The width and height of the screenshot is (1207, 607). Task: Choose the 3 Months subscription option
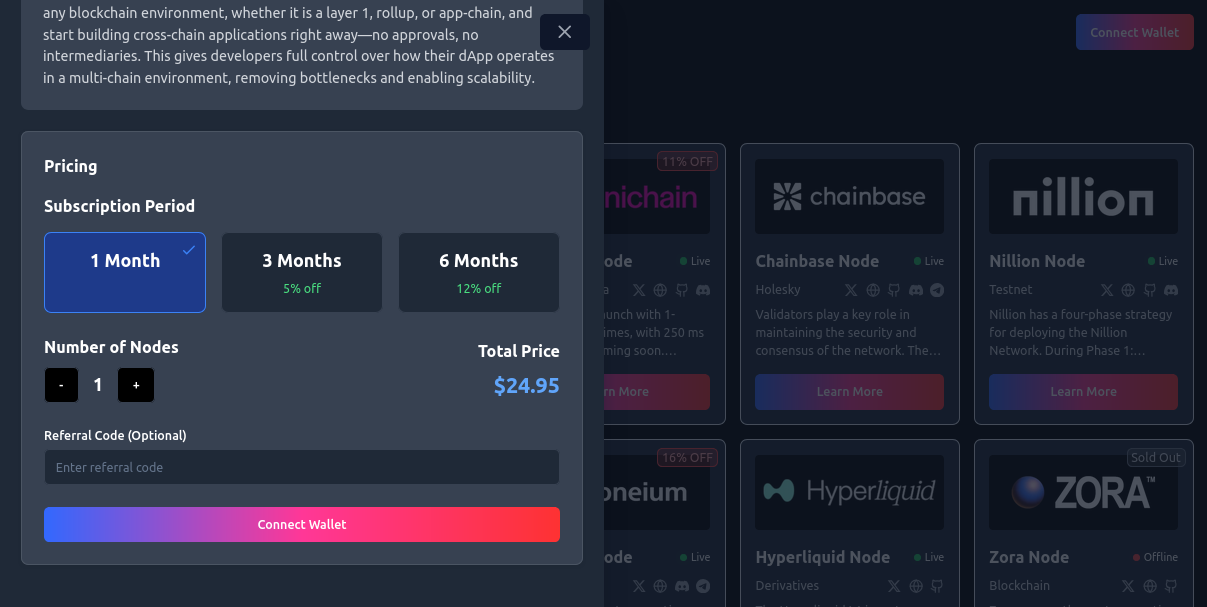point(302,272)
